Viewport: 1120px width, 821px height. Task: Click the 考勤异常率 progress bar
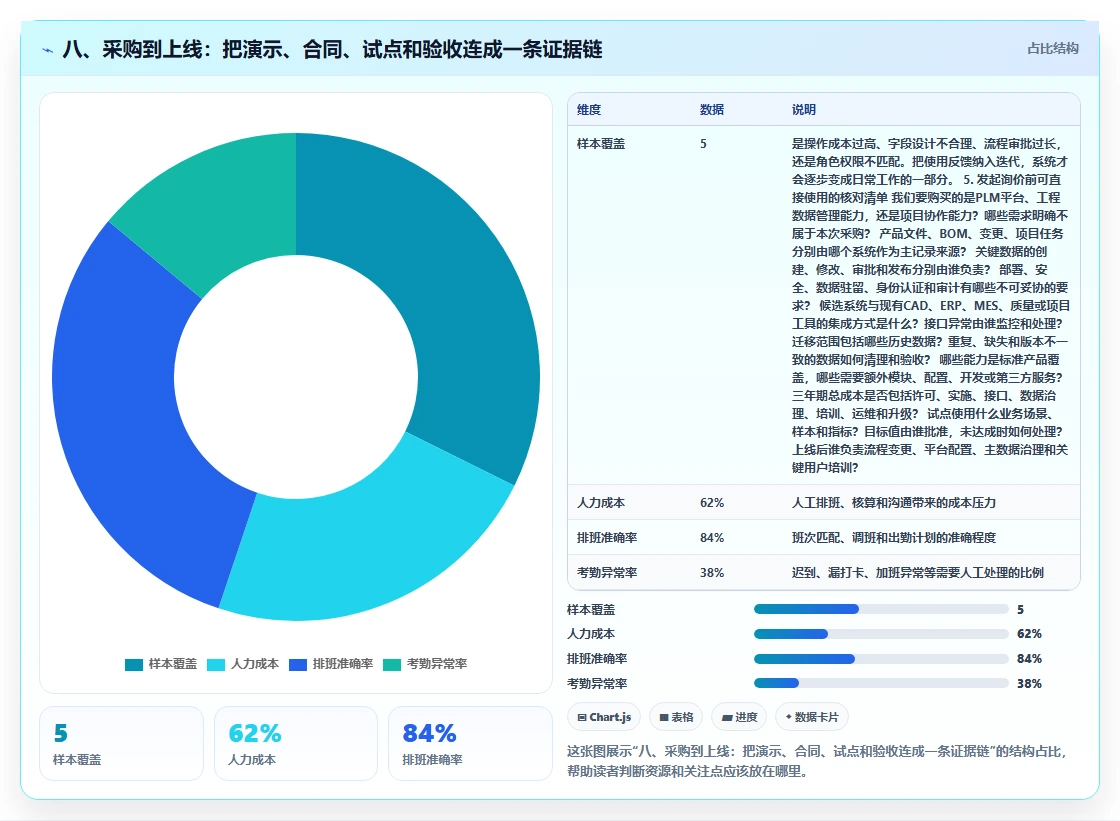point(881,683)
